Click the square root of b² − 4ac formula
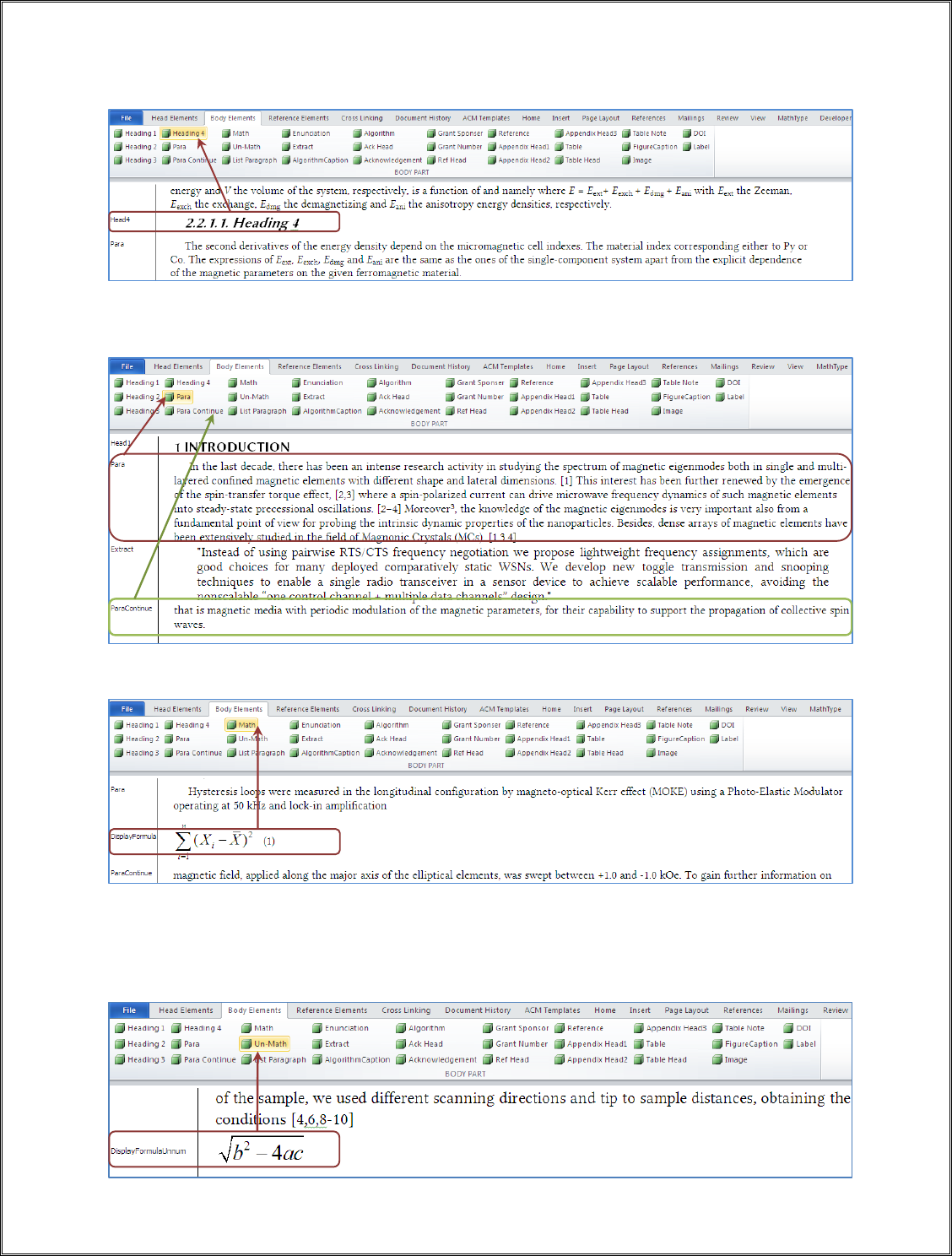This screenshot has width=952, height=1256. click(x=261, y=1151)
